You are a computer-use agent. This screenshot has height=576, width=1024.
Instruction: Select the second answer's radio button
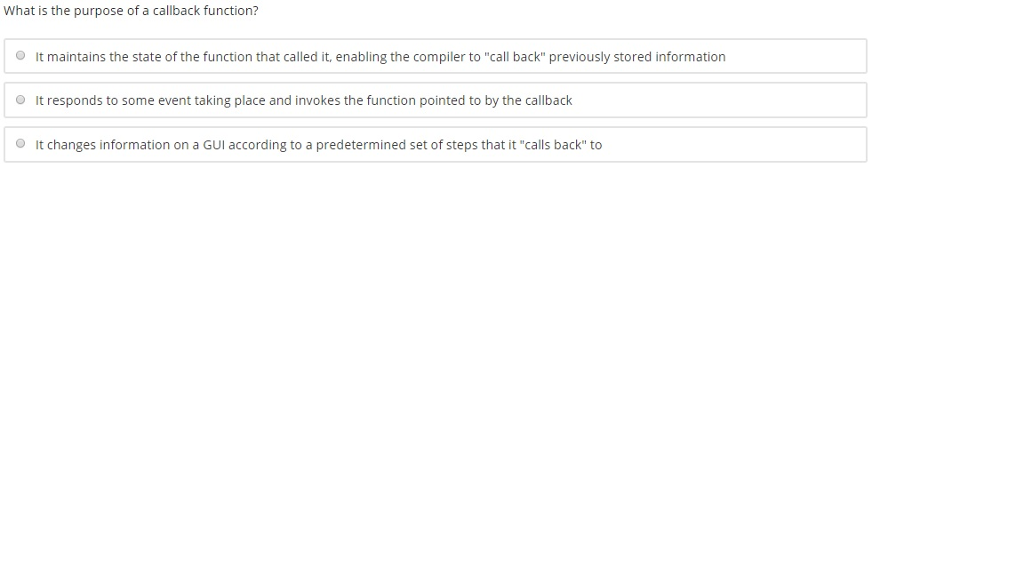(x=20, y=99)
